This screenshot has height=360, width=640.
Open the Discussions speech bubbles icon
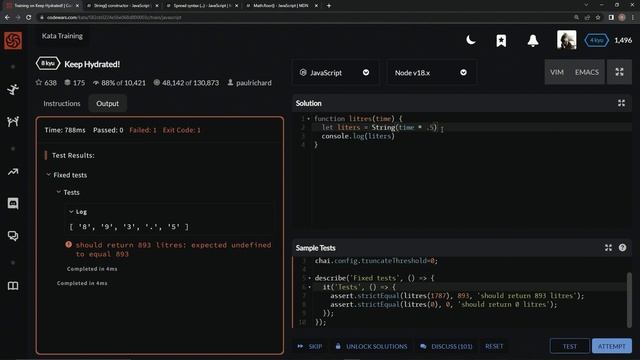[13, 236]
